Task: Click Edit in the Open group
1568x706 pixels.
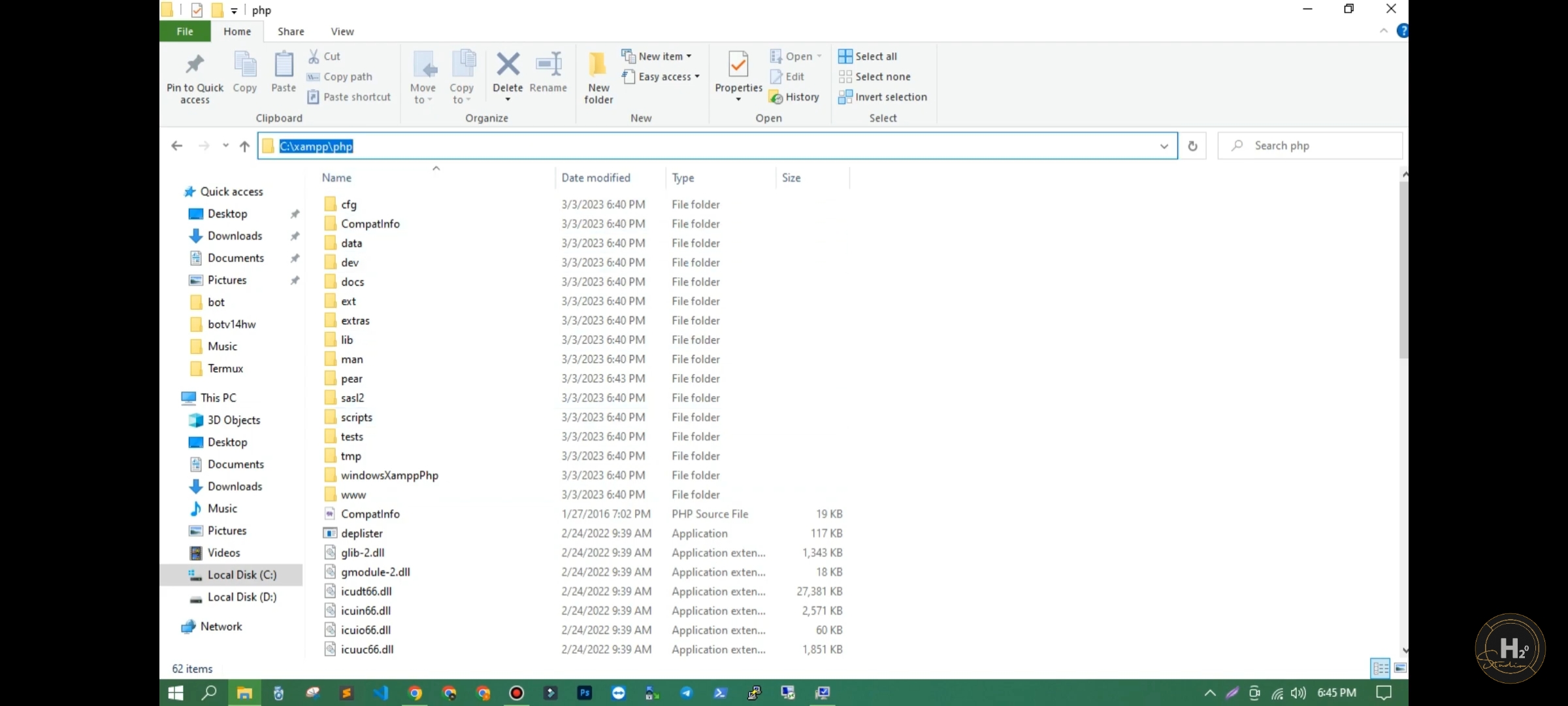Action: point(787,76)
